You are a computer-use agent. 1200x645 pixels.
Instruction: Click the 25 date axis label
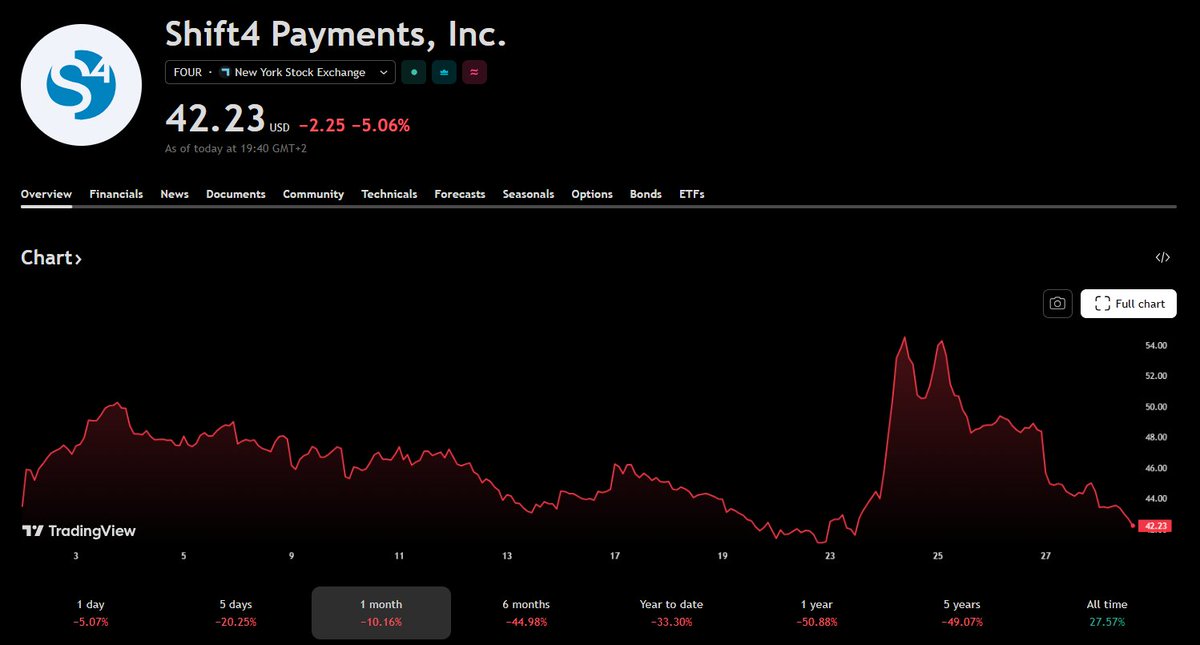tap(938, 556)
